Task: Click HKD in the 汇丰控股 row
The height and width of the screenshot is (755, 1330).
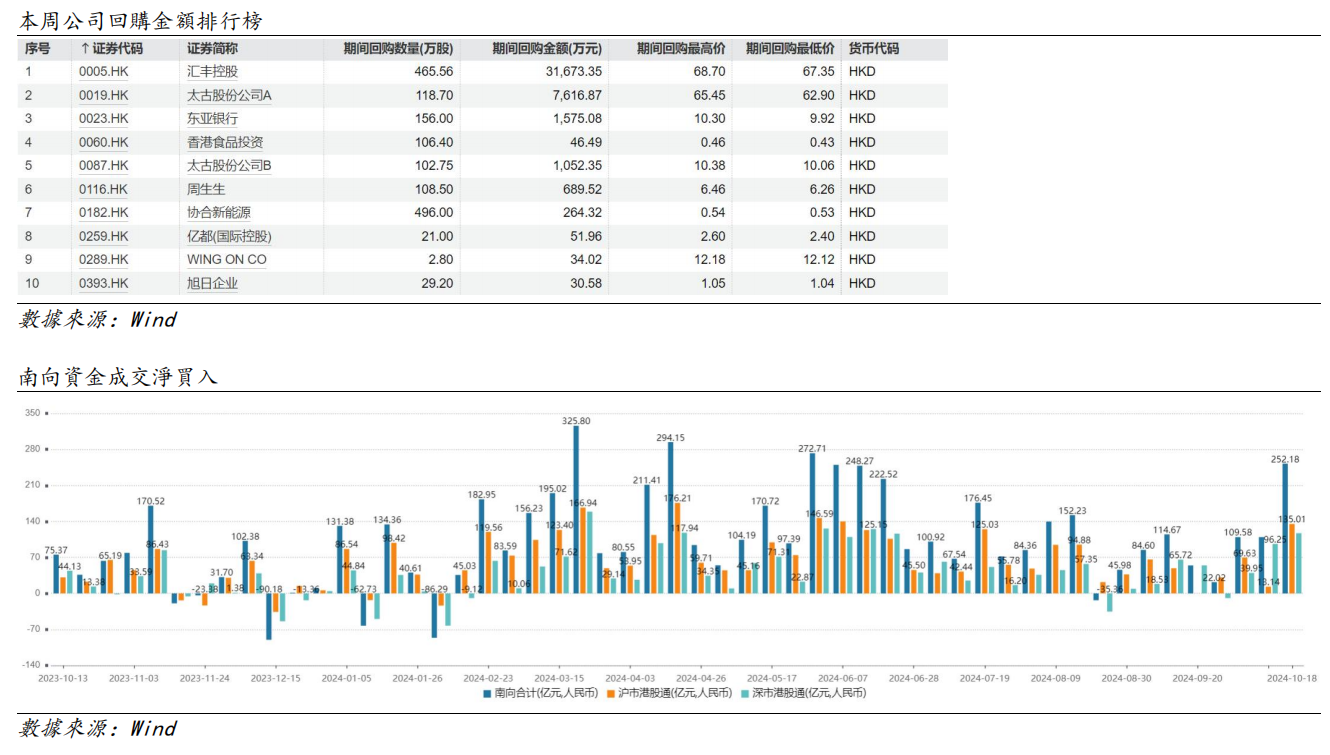Action: tap(861, 72)
